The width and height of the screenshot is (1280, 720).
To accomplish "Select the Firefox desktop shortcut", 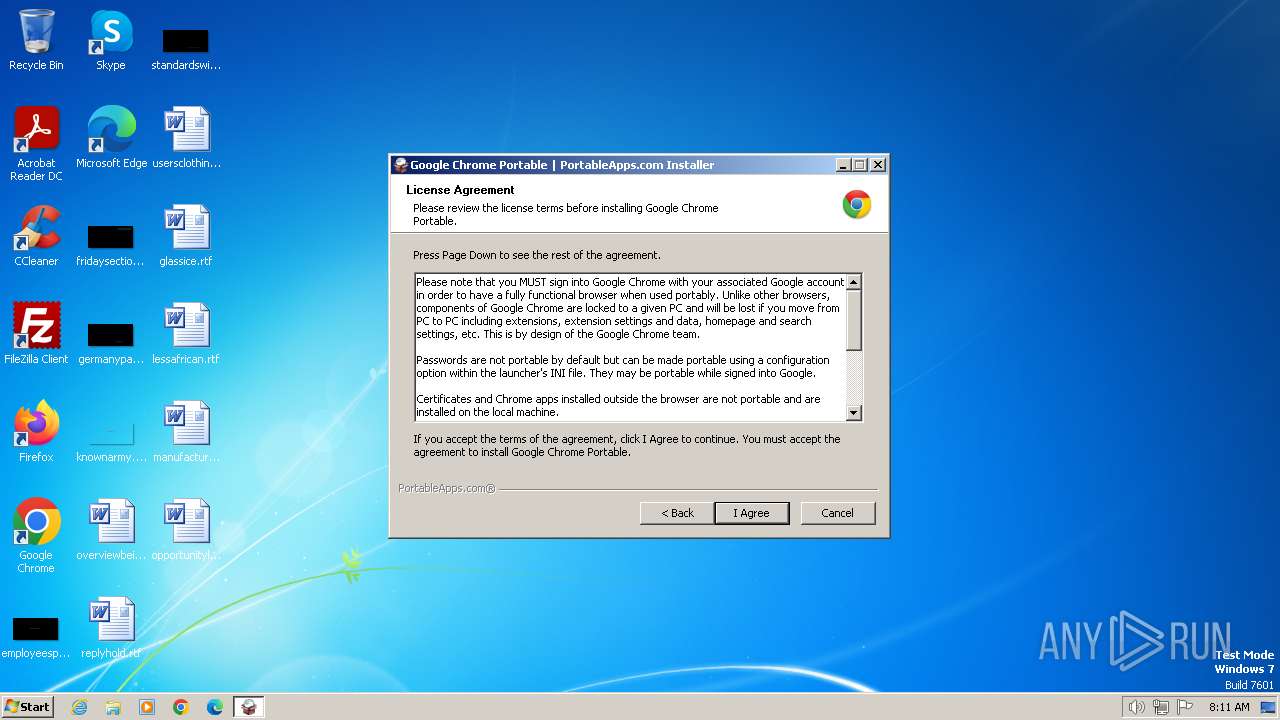I will 36,432.
